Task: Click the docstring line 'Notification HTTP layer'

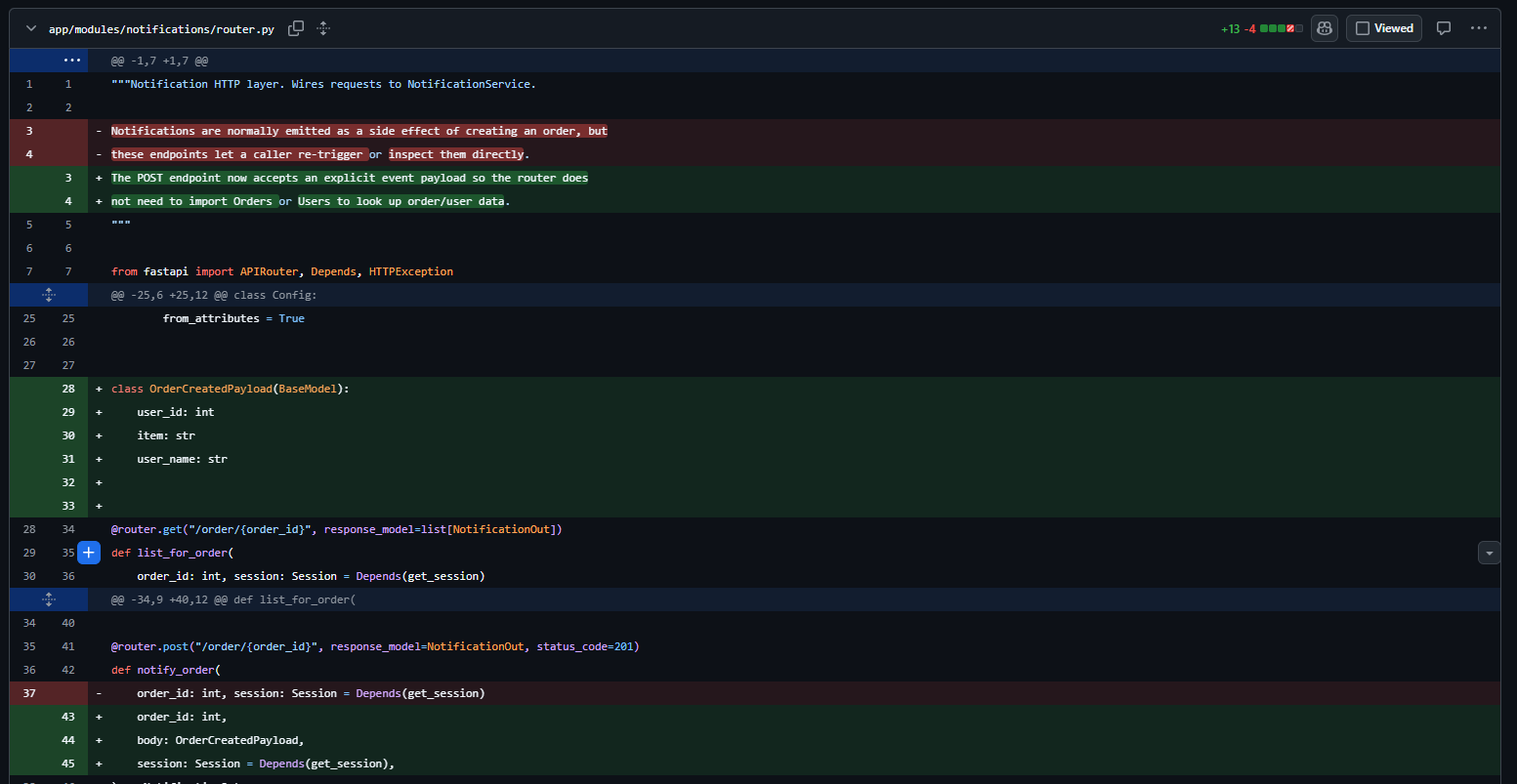Action: pyautogui.click(x=323, y=84)
